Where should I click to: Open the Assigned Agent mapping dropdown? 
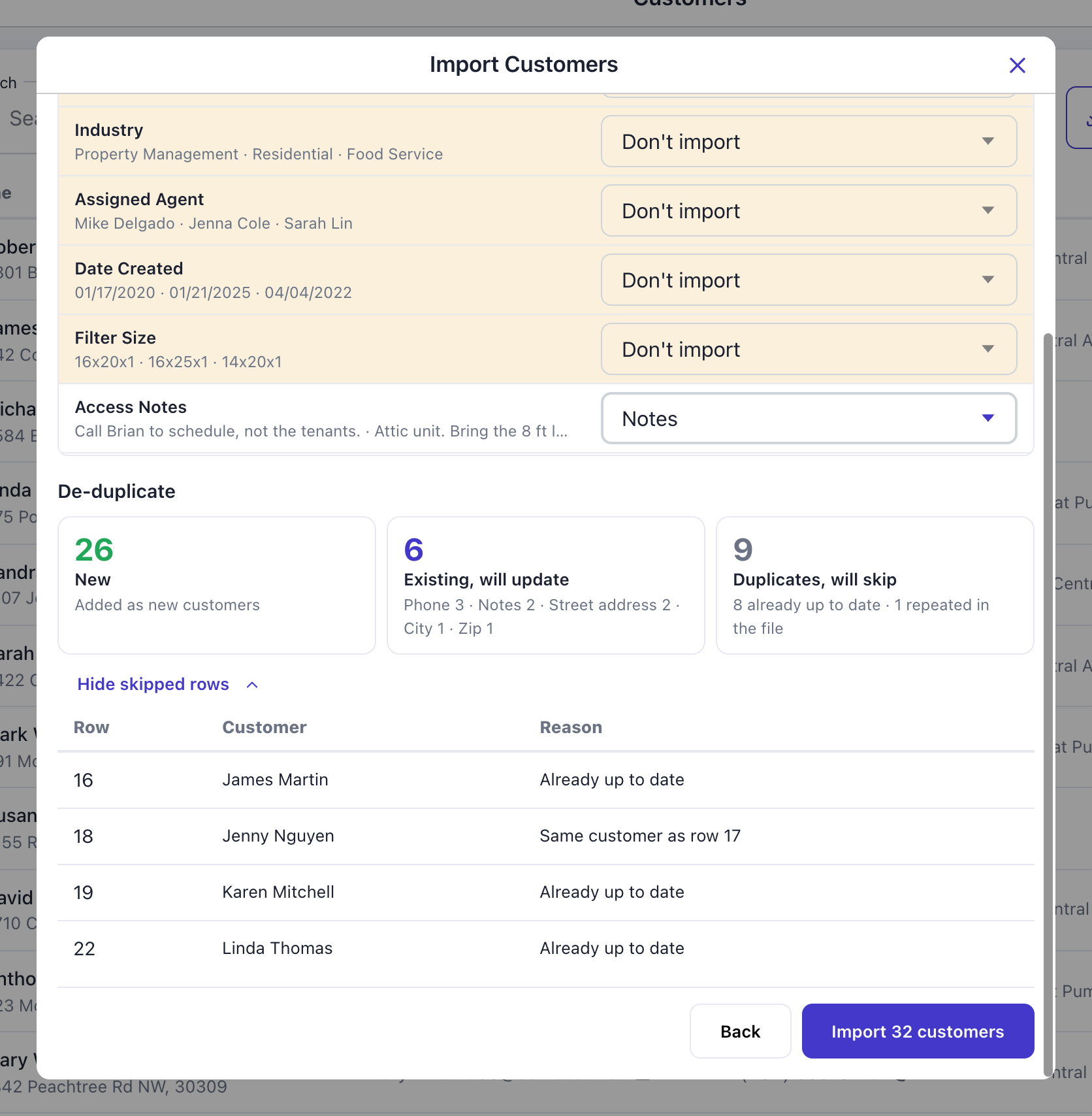pos(809,210)
